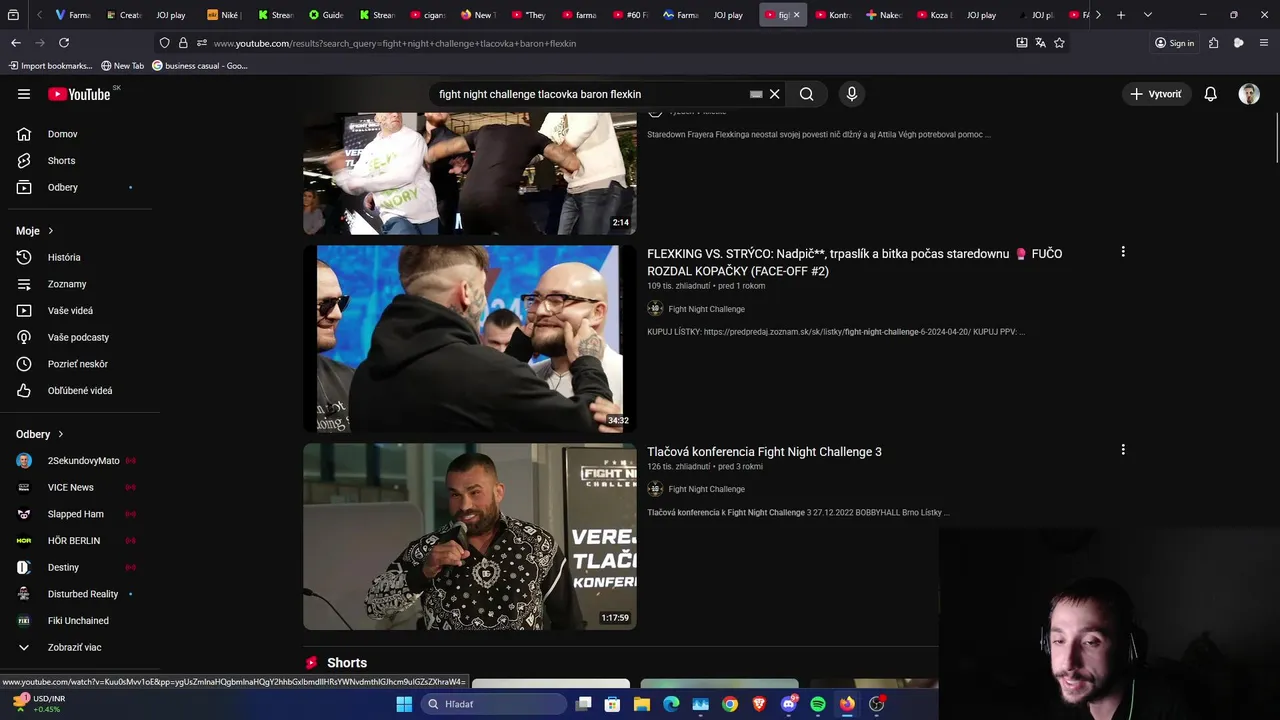Switch to the Niké tab
This screenshot has height=720, width=1280.
(x=225, y=15)
